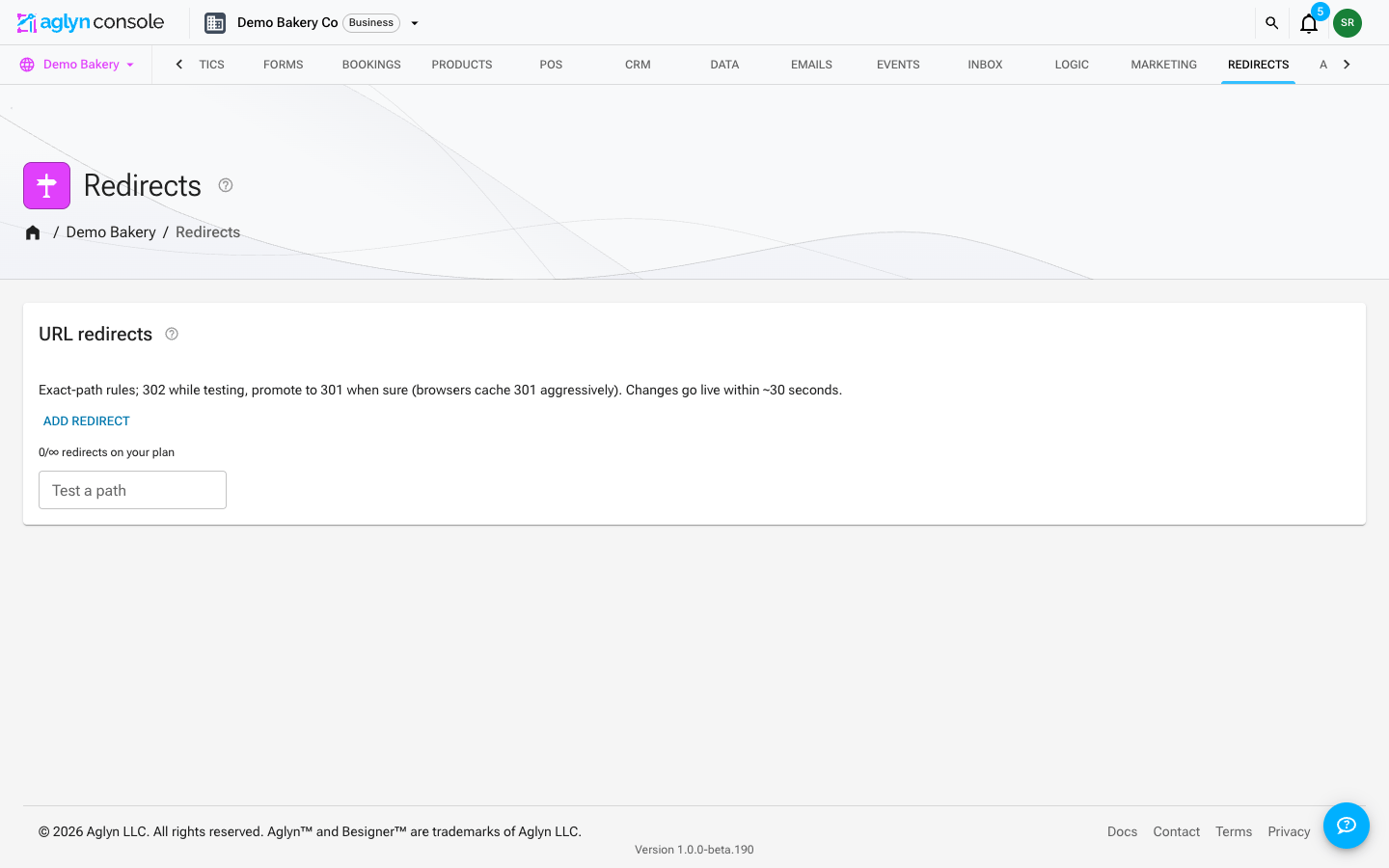Switch to the Events tab

898,65
